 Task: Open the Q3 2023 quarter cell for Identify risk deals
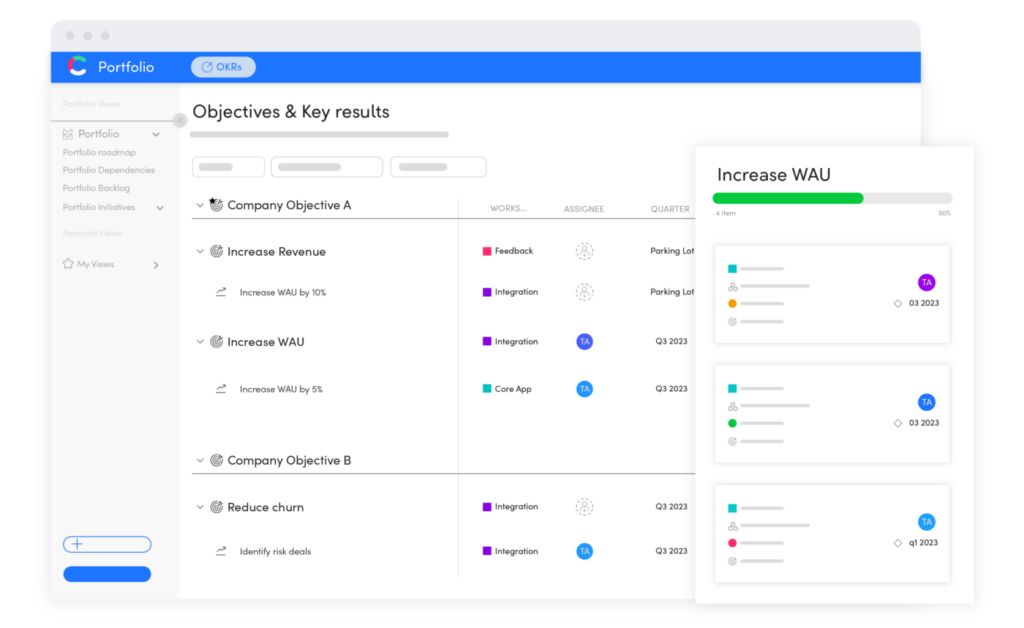pos(670,551)
